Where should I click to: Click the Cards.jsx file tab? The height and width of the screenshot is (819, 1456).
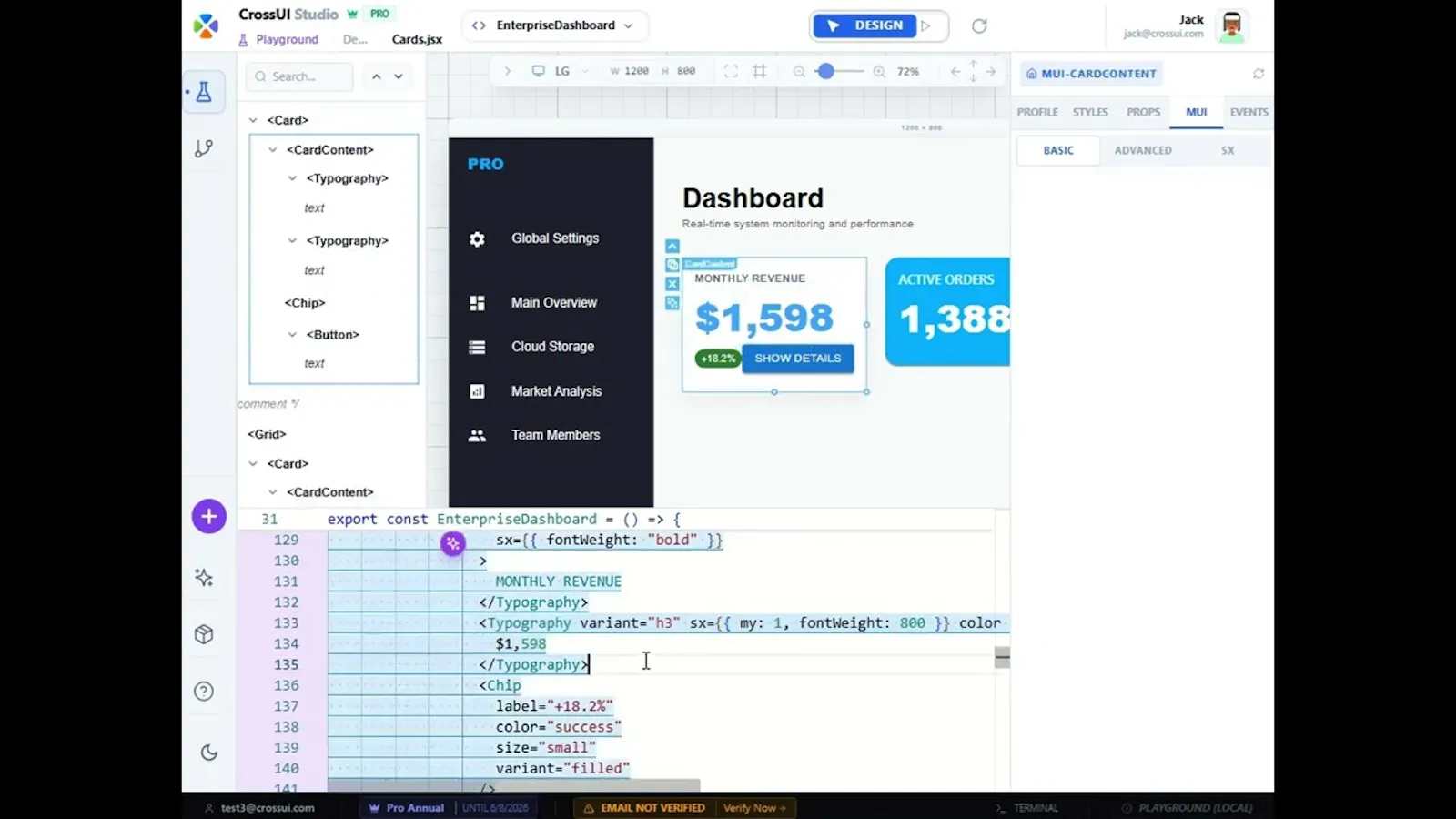coord(417,39)
